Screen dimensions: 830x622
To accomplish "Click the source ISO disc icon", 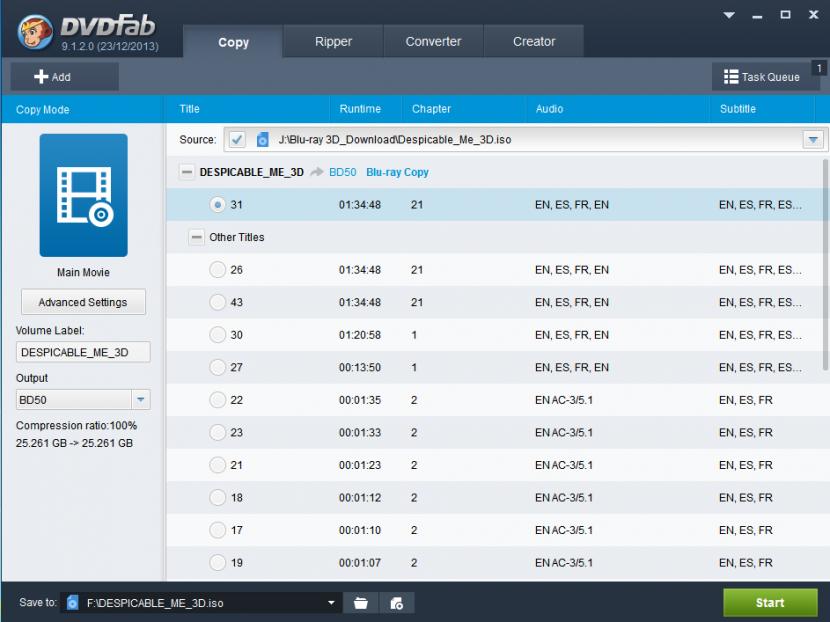I will (263, 140).
